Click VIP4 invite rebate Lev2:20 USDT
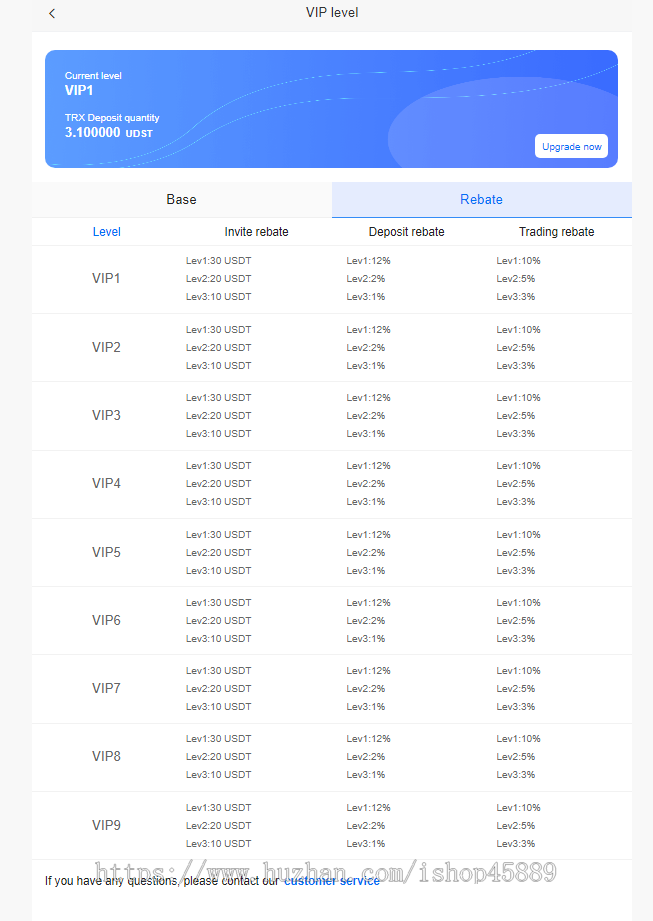 tap(218, 484)
